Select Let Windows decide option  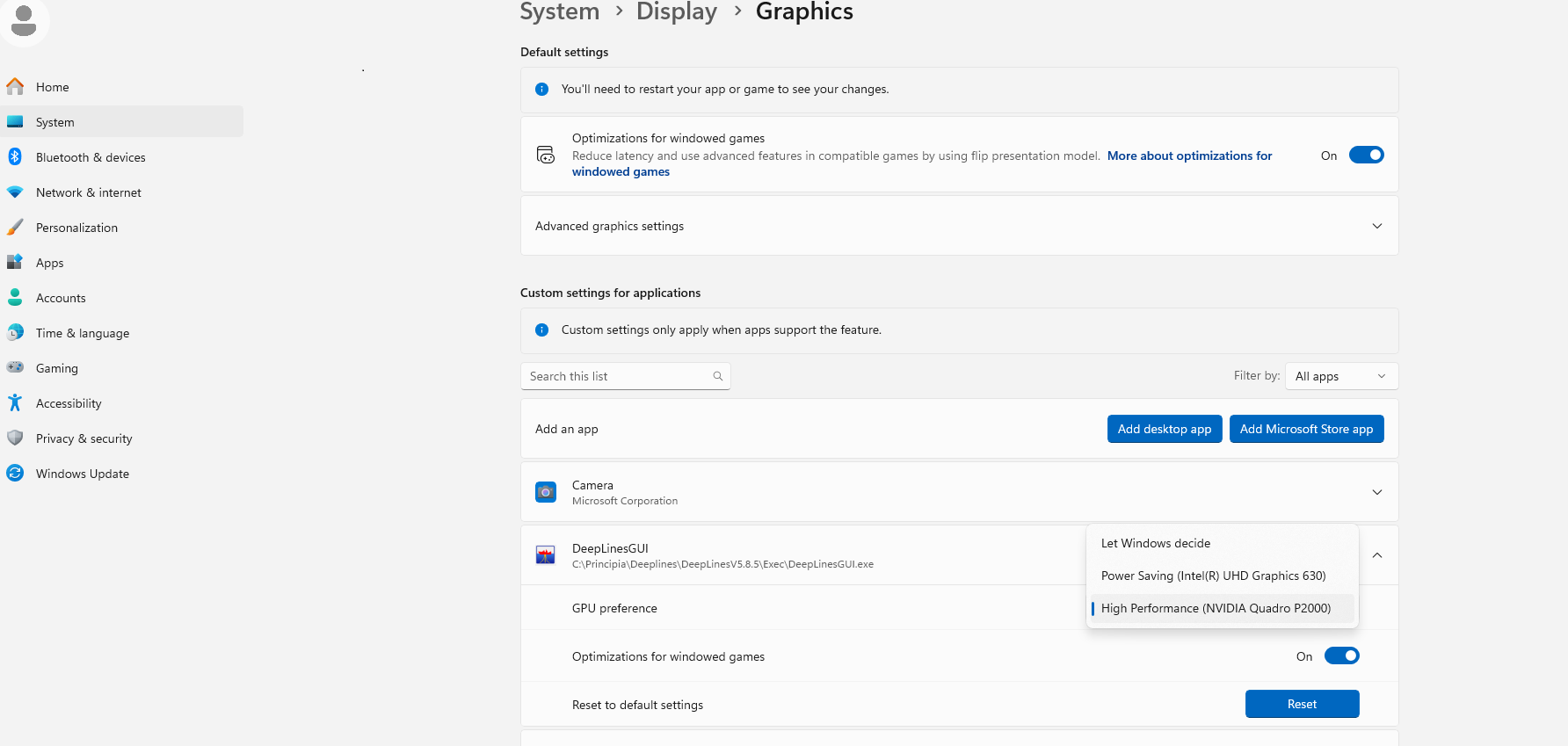pyautogui.click(x=1156, y=543)
